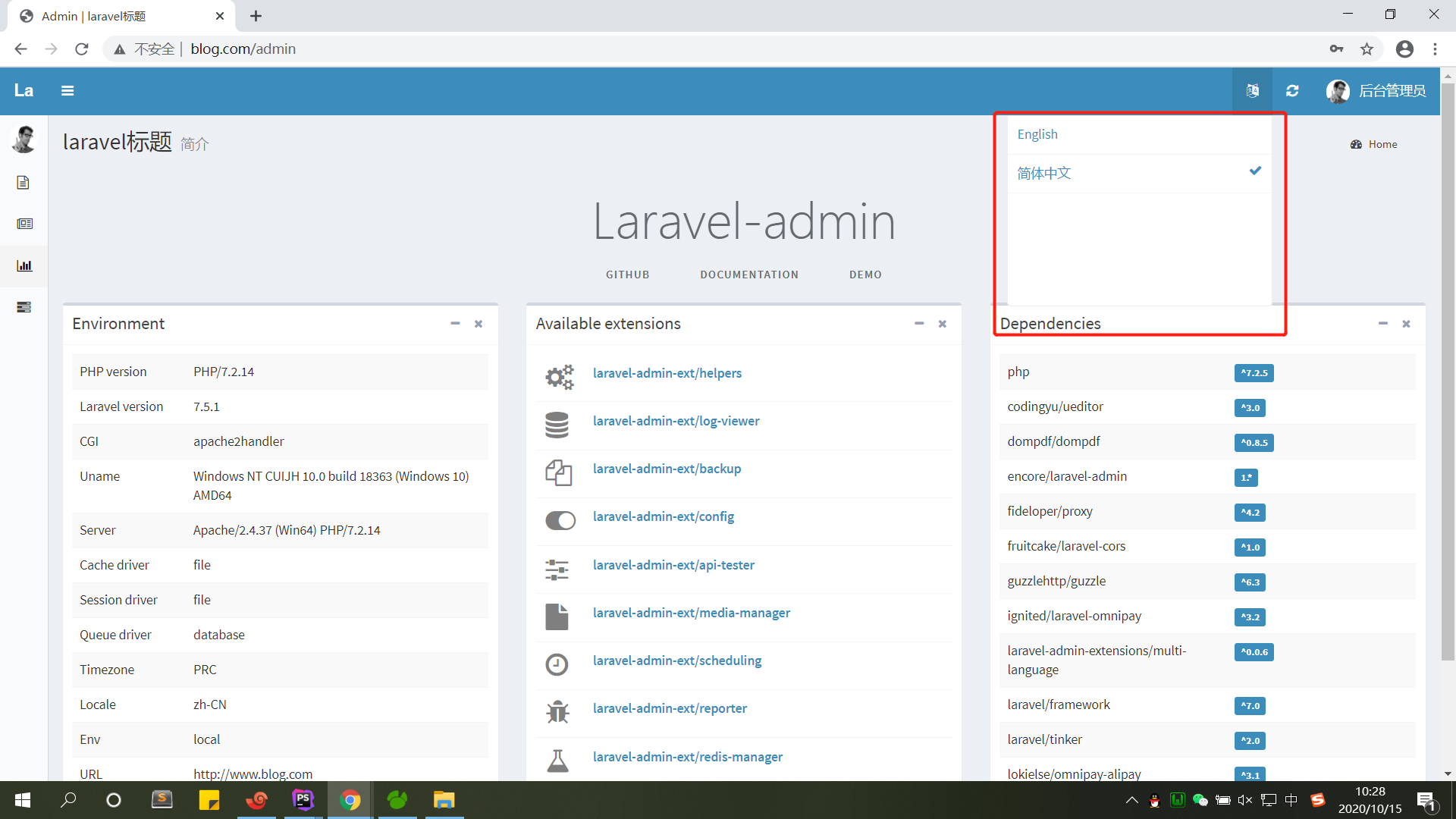Open Chrome profile account icon
Viewport: 1456px width, 819px height.
pyautogui.click(x=1404, y=49)
